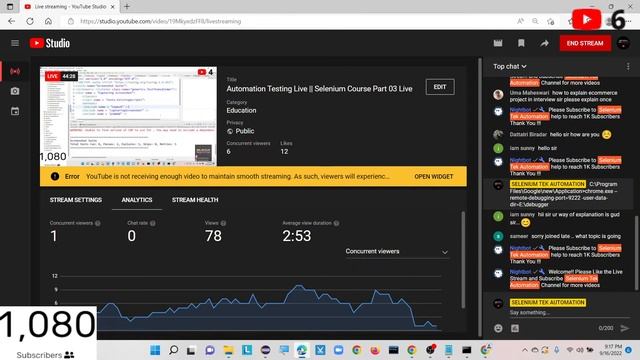Click the EDIT stream details button
640x360 pixels.
point(440,87)
